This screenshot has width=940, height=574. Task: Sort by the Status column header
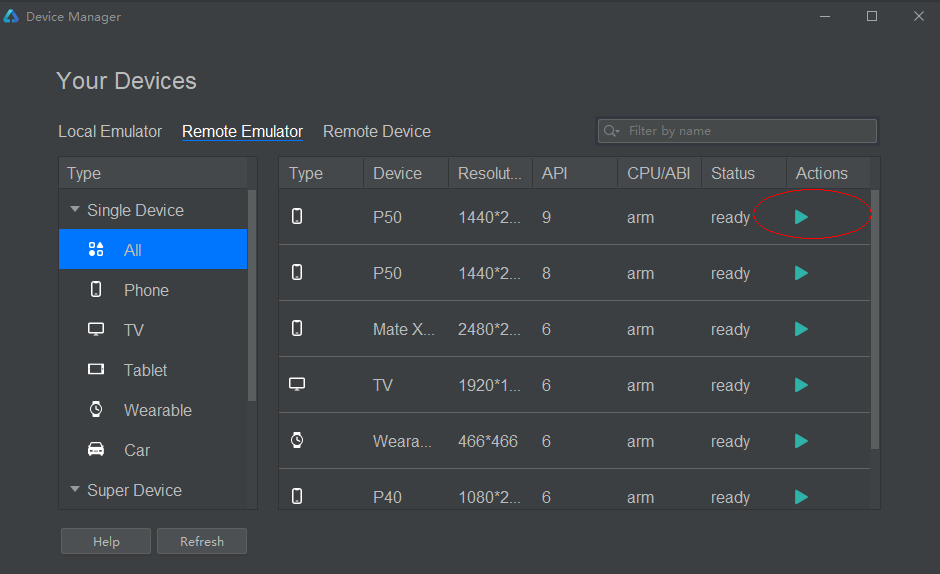[x=744, y=173]
